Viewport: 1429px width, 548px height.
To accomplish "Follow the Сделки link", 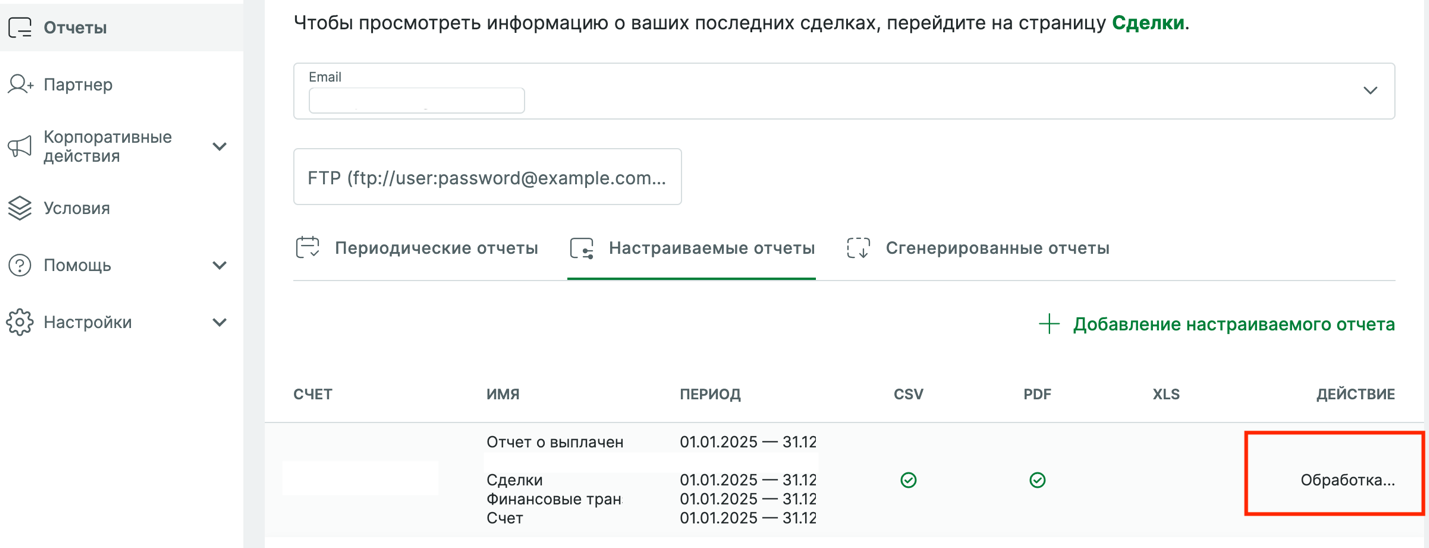I will (x=1148, y=23).
